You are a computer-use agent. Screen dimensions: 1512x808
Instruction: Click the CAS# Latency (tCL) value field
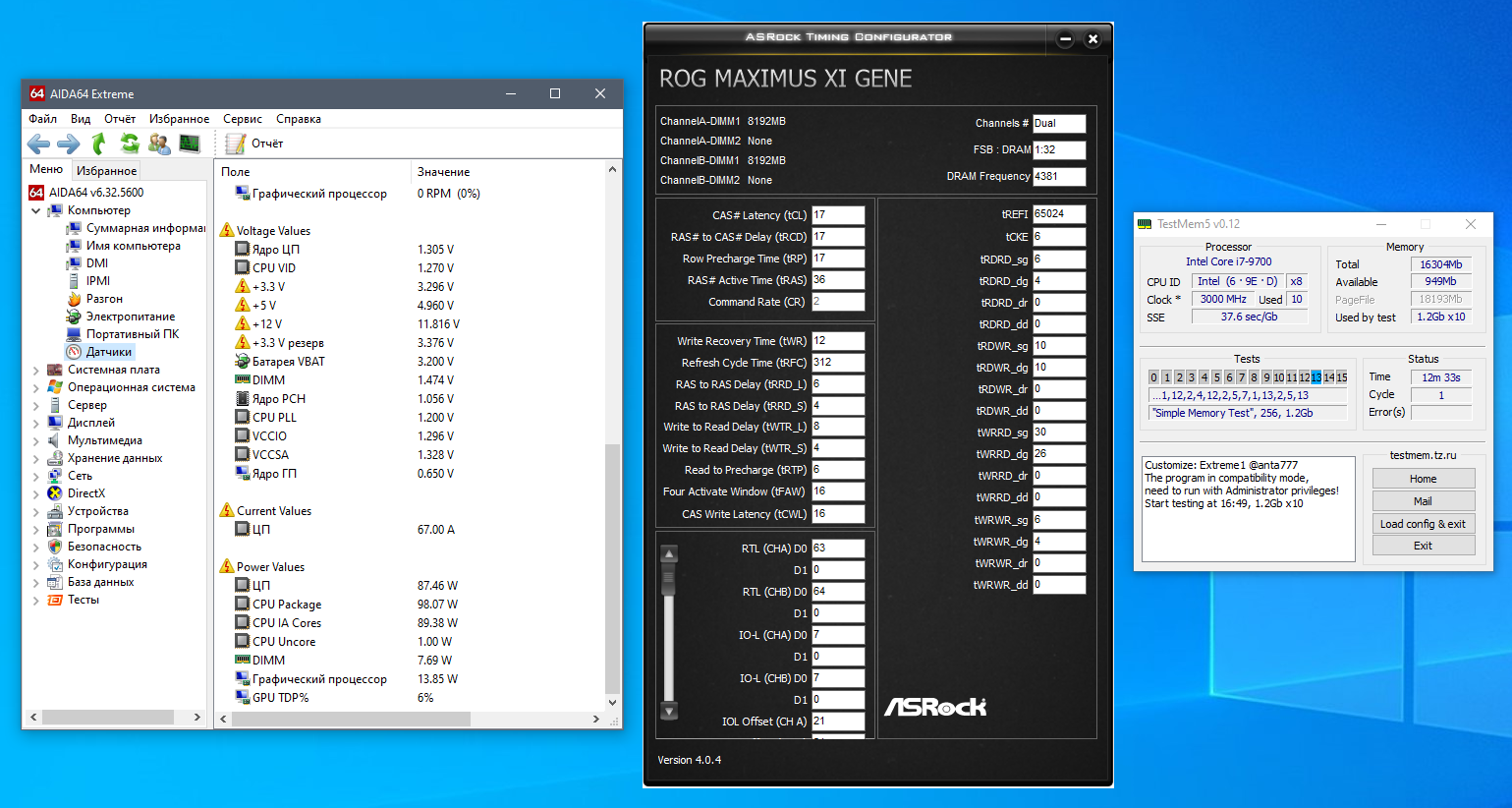click(838, 215)
